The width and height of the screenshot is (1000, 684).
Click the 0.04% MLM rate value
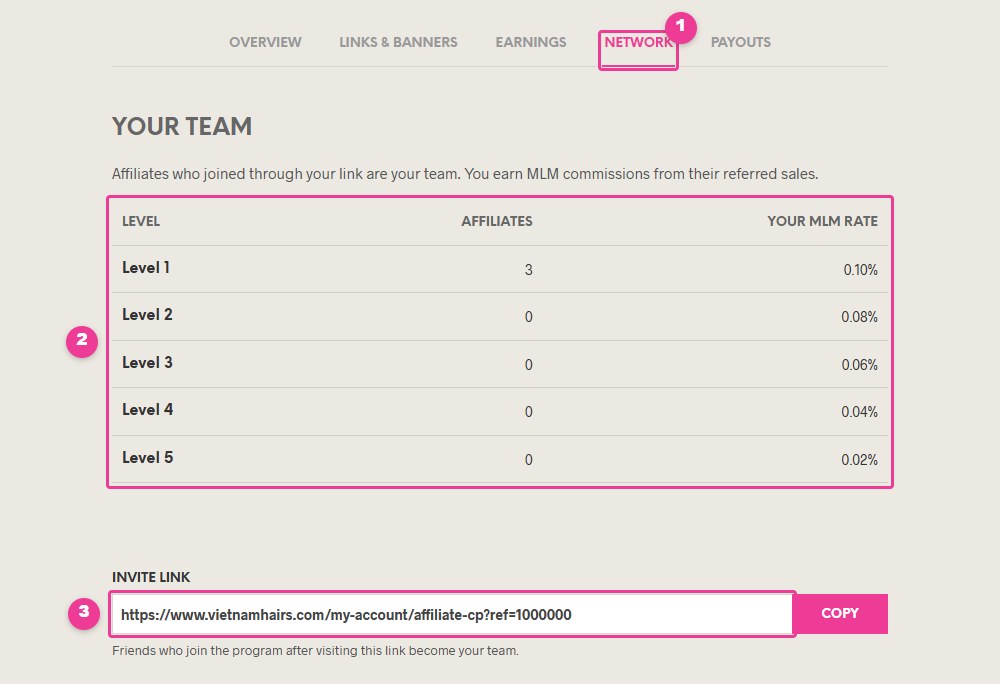tap(859, 412)
